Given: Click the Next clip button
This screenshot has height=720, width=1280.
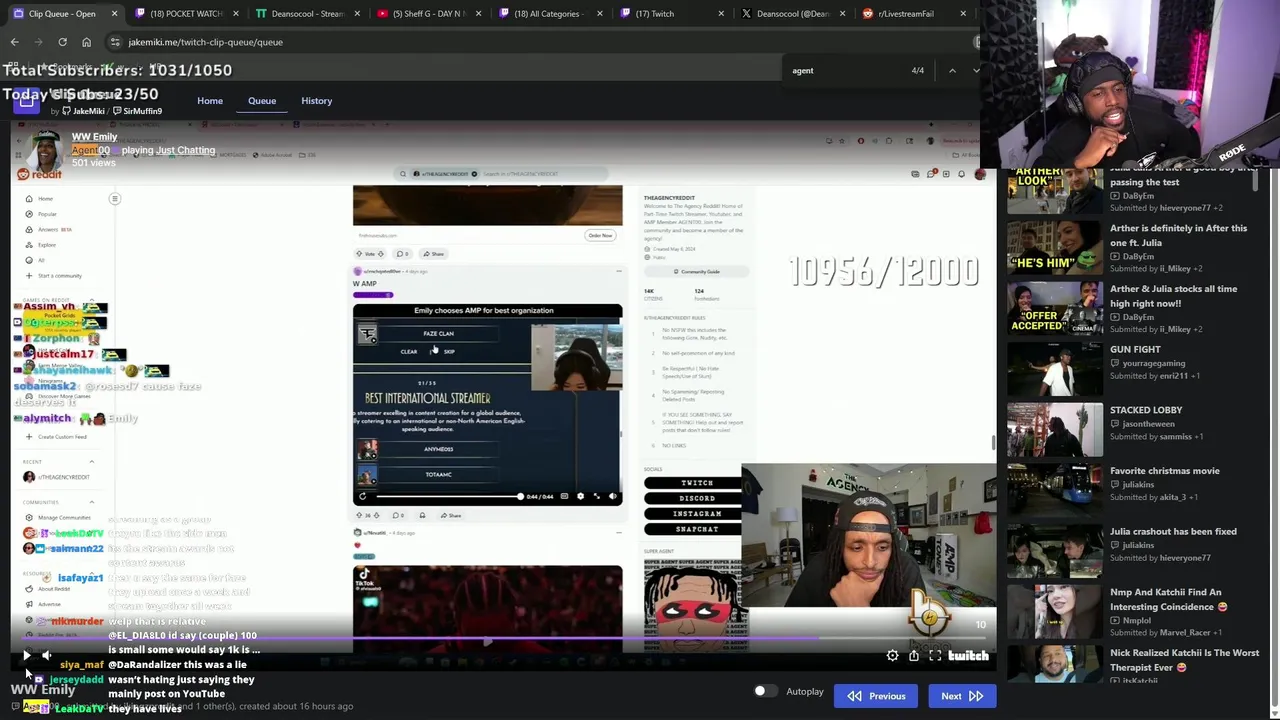Looking at the screenshot, I should [x=962, y=696].
